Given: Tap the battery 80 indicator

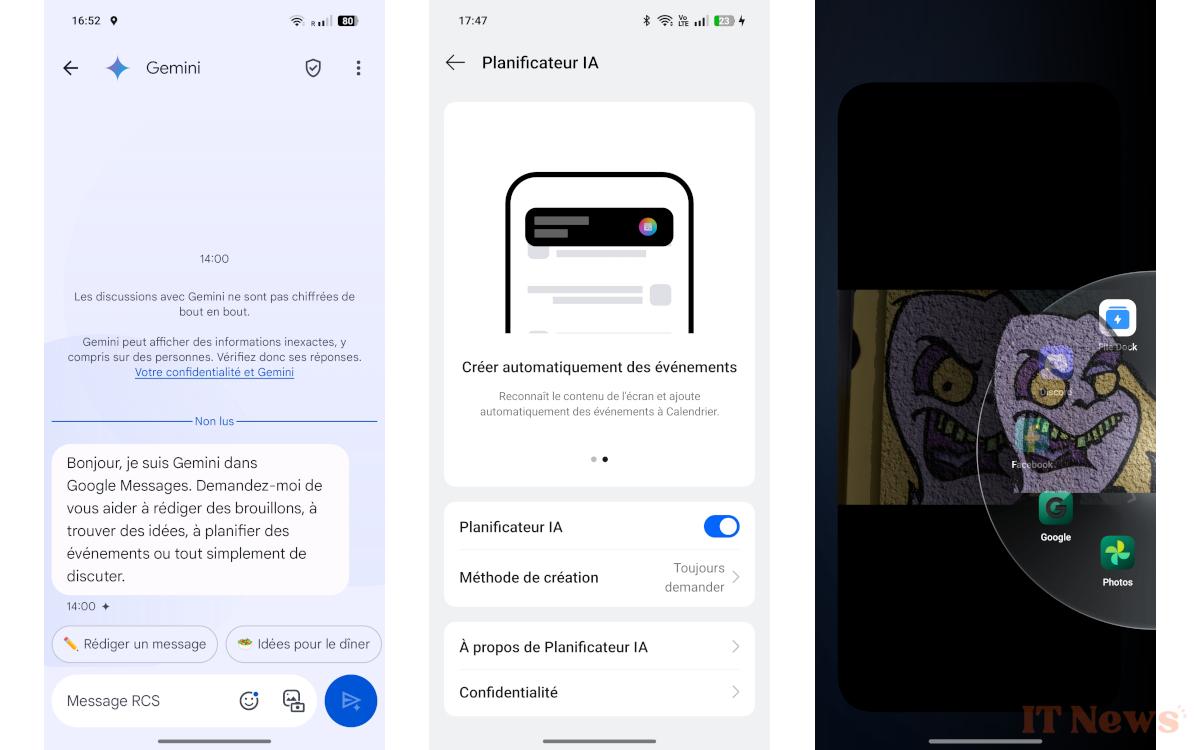Looking at the screenshot, I should pyautogui.click(x=347, y=20).
